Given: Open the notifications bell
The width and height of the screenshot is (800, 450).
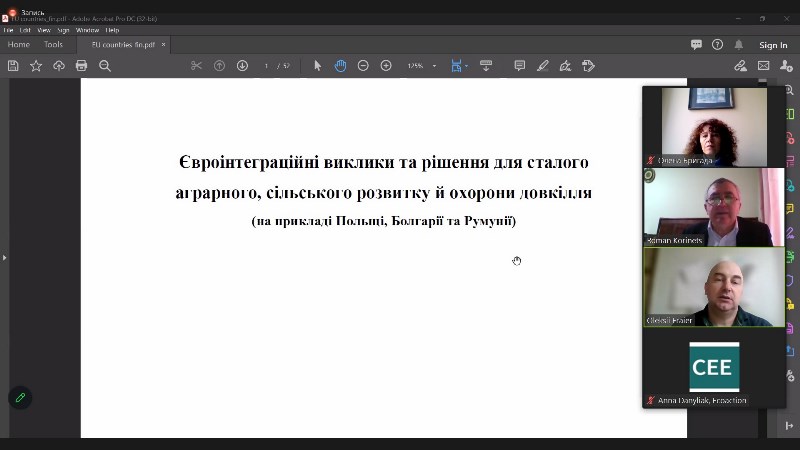Looking at the screenshot, I should [x=739, y=45].
